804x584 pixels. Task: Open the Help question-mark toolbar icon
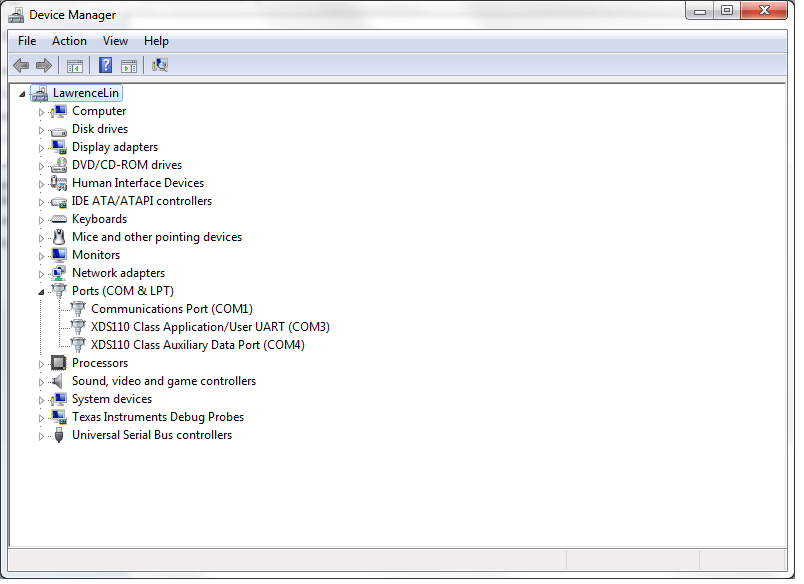click(x=106, y=66)
